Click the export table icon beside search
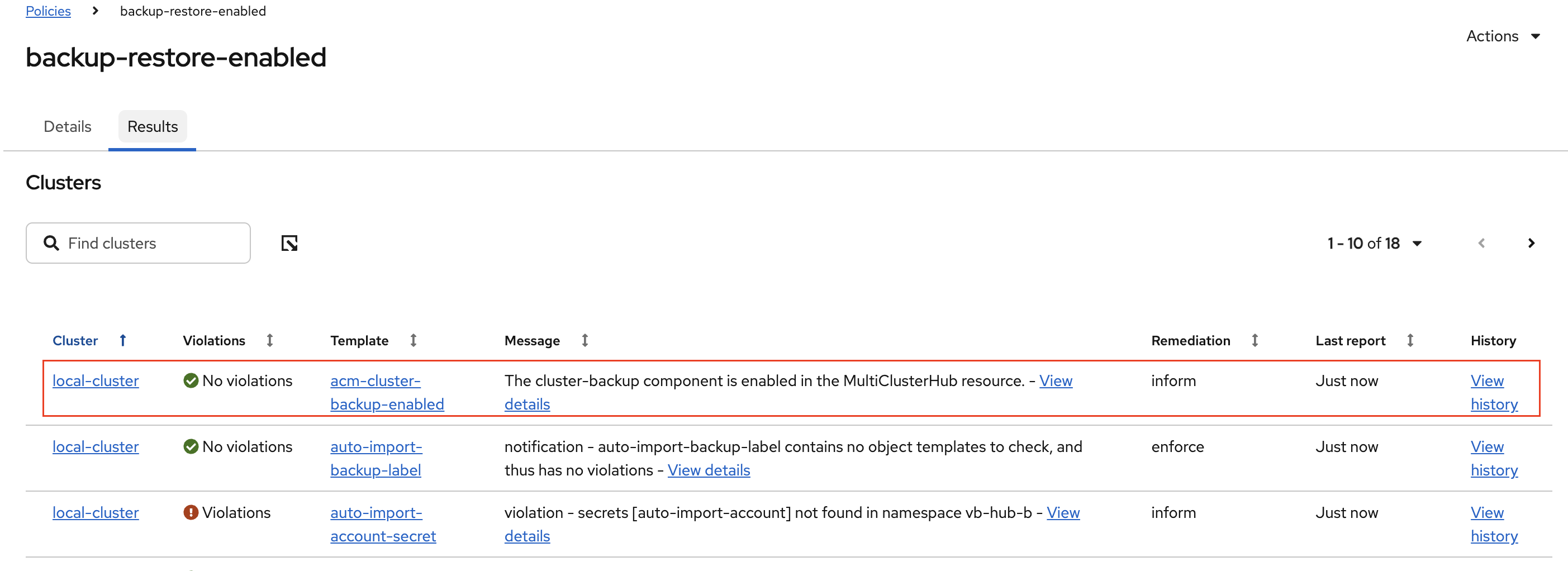The width and height of the screenshot is (1568, 571). coord(289,244)
